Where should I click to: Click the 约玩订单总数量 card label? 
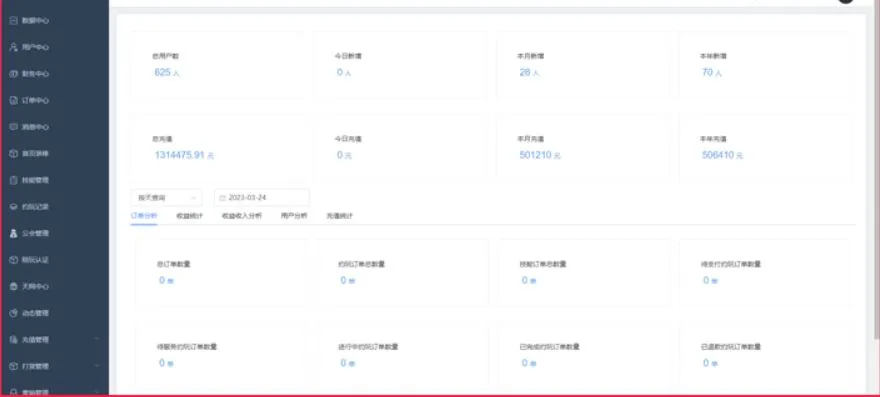click(361, 264)
